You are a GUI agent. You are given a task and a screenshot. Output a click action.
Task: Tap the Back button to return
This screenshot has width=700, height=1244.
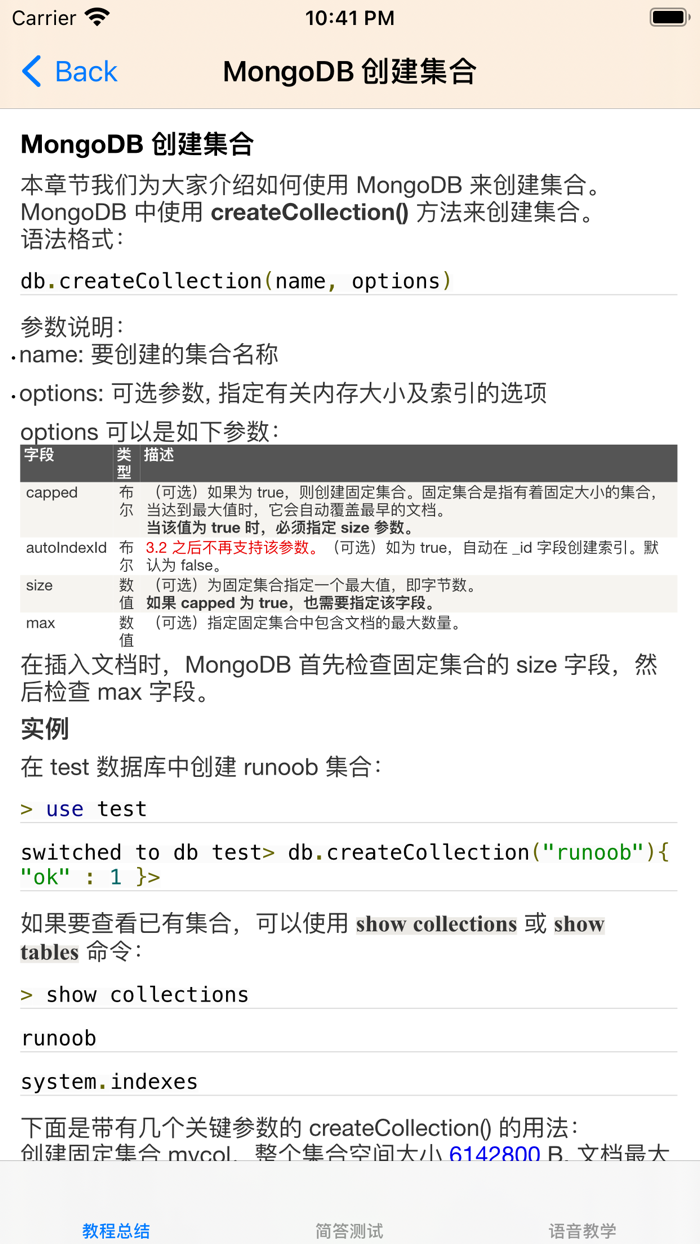68,72
